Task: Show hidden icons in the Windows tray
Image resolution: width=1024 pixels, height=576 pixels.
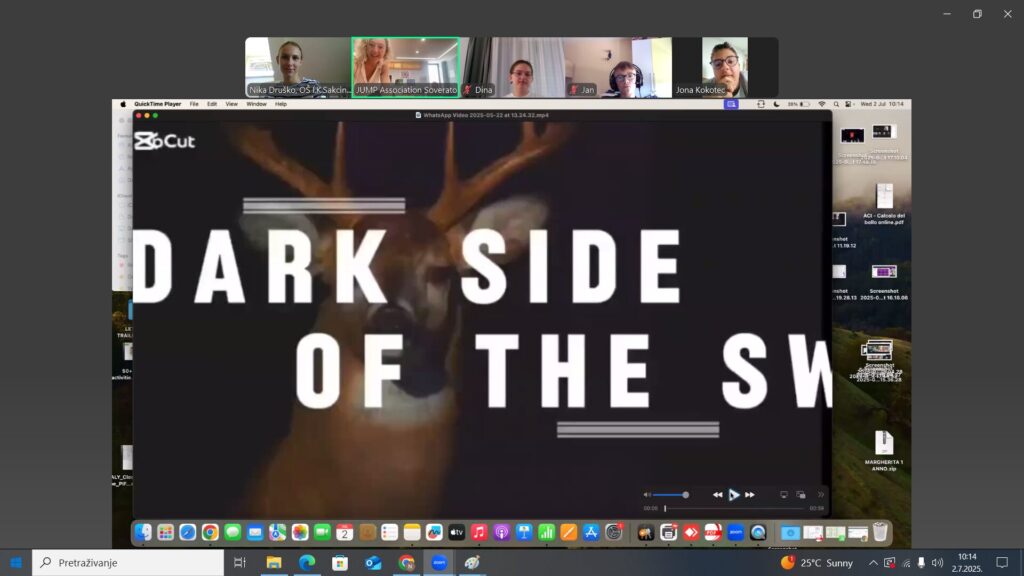Action: [873, 562]
